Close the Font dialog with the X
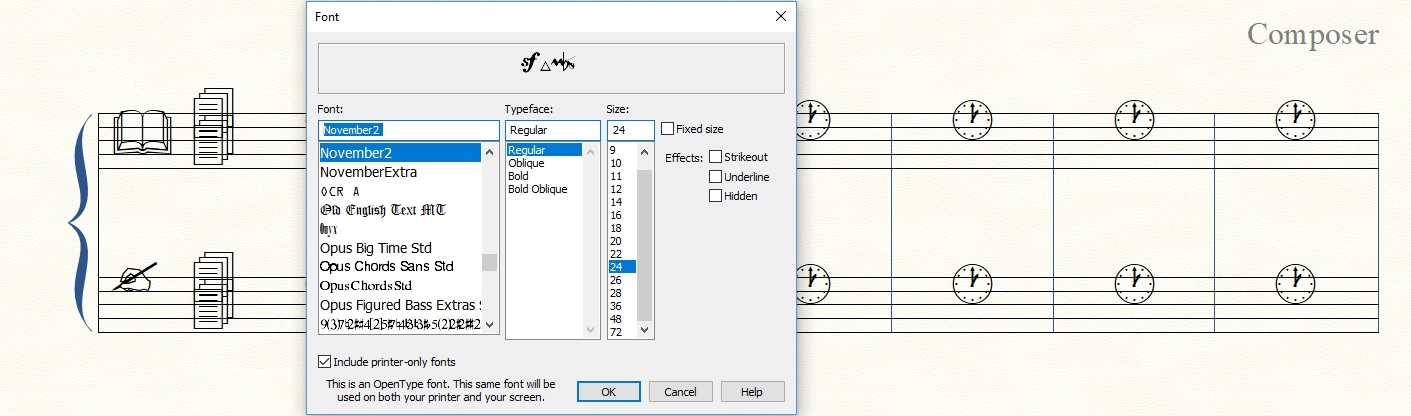This screenshot has height=416, width=1411. point(781,17)
